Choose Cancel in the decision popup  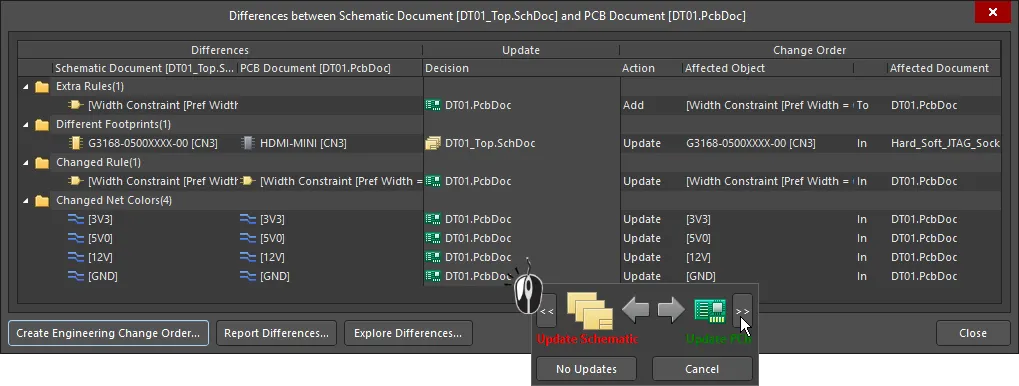coord(702,369)
